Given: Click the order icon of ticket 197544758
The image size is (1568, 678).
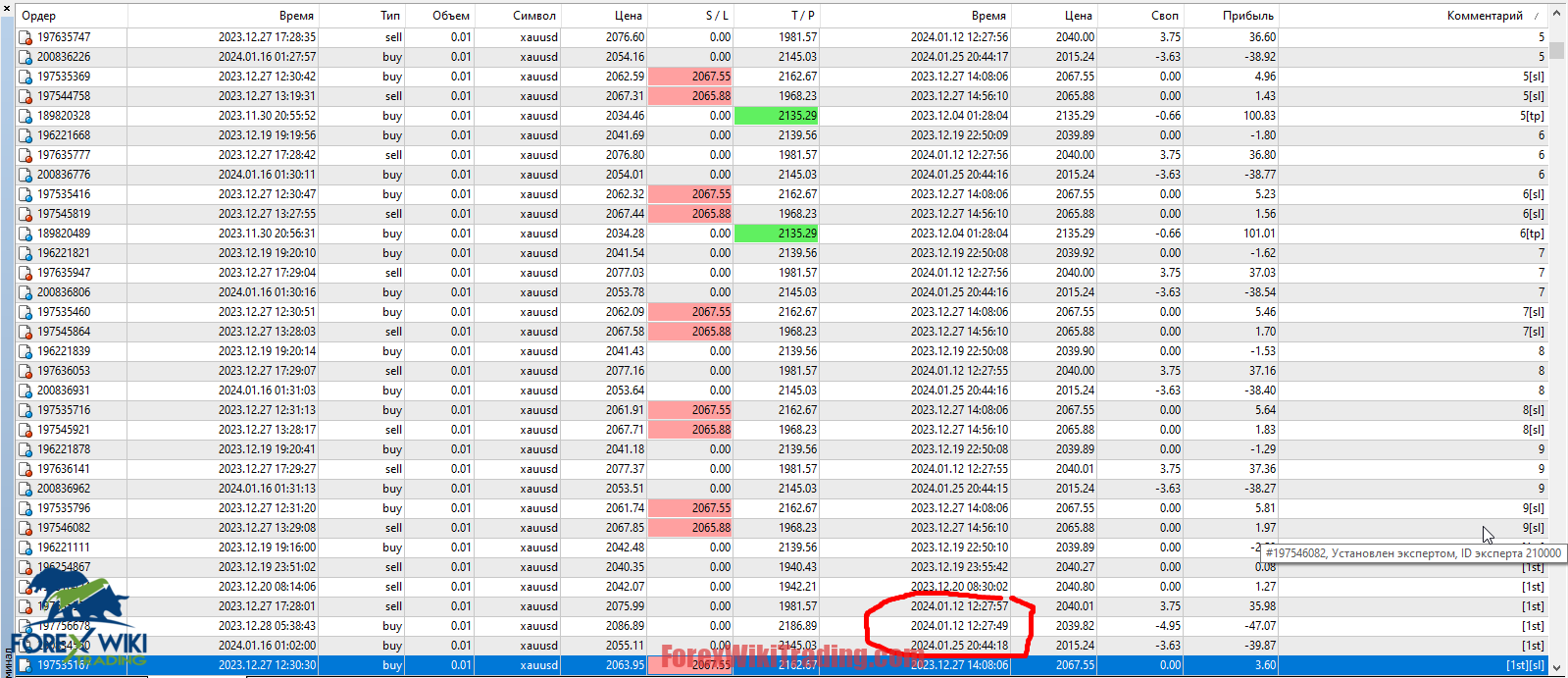Looking at the screenshot, I should (25, 96).
